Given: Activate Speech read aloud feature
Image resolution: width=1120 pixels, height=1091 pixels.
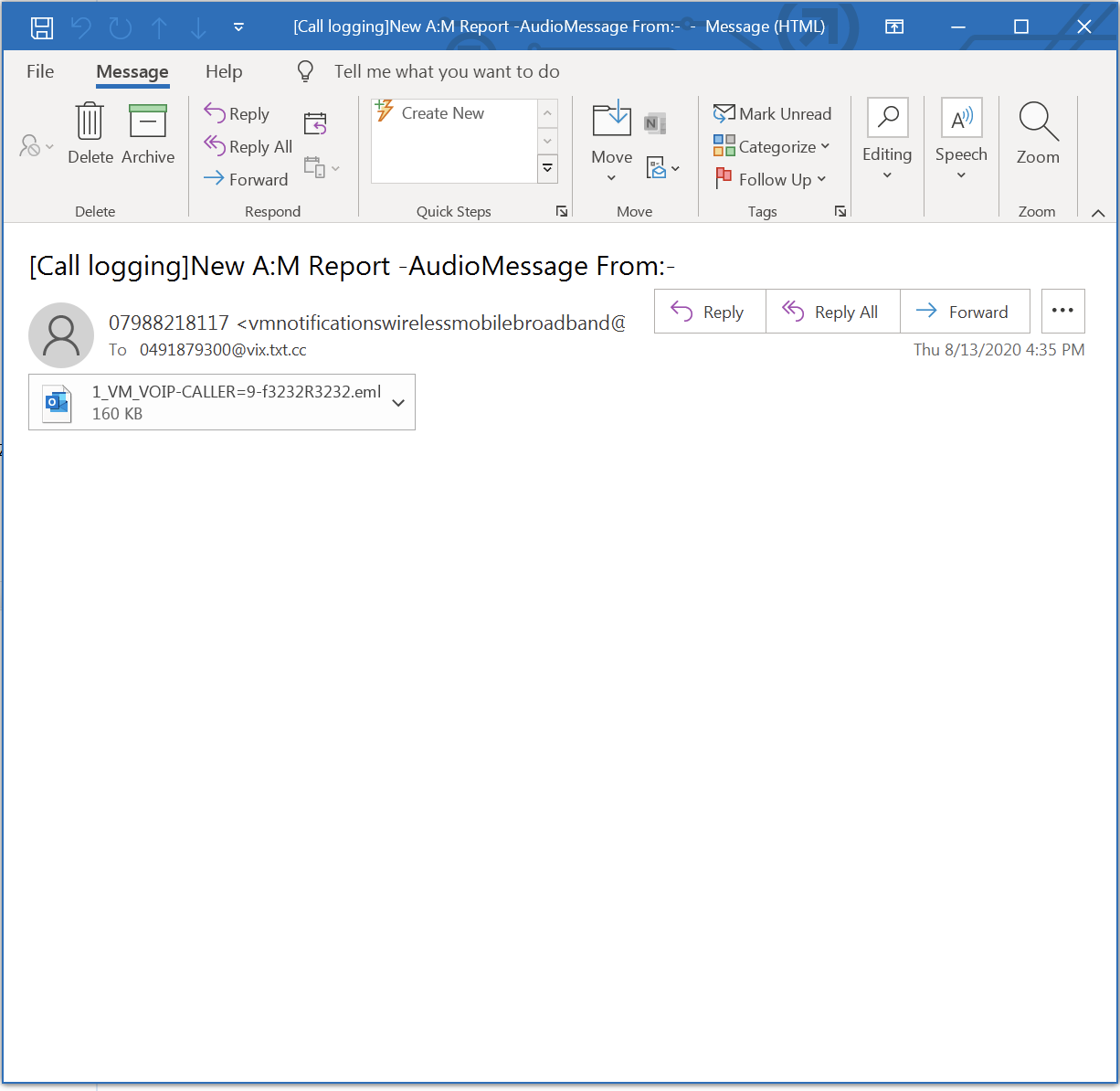Looking at the screenshot, I should click(961, 132).
